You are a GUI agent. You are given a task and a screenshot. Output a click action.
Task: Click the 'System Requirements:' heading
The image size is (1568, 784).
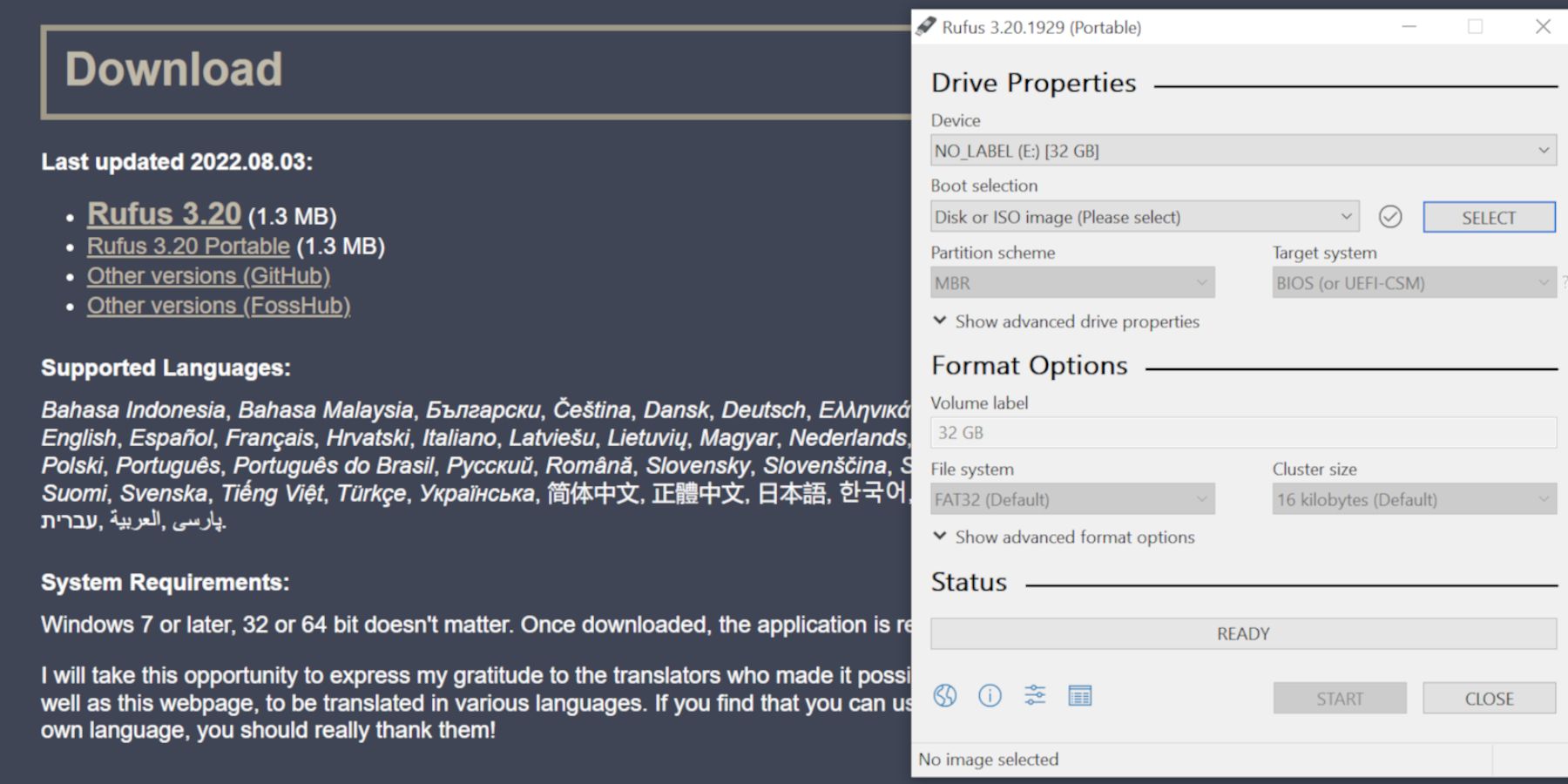[165, 583]
